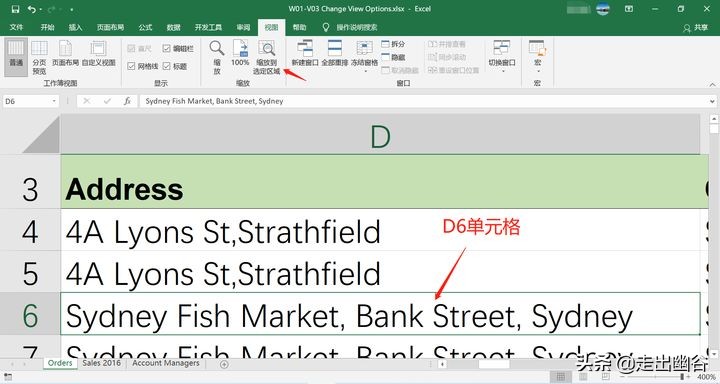Open the Account Managers sheet tab
The image size is (720, 384).
(166, 363)
